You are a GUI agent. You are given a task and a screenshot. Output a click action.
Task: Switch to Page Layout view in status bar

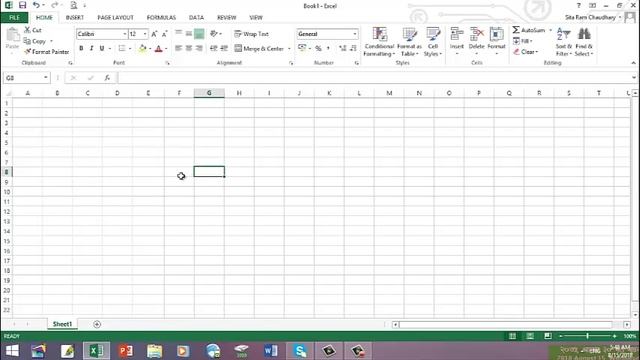(530, 336)
